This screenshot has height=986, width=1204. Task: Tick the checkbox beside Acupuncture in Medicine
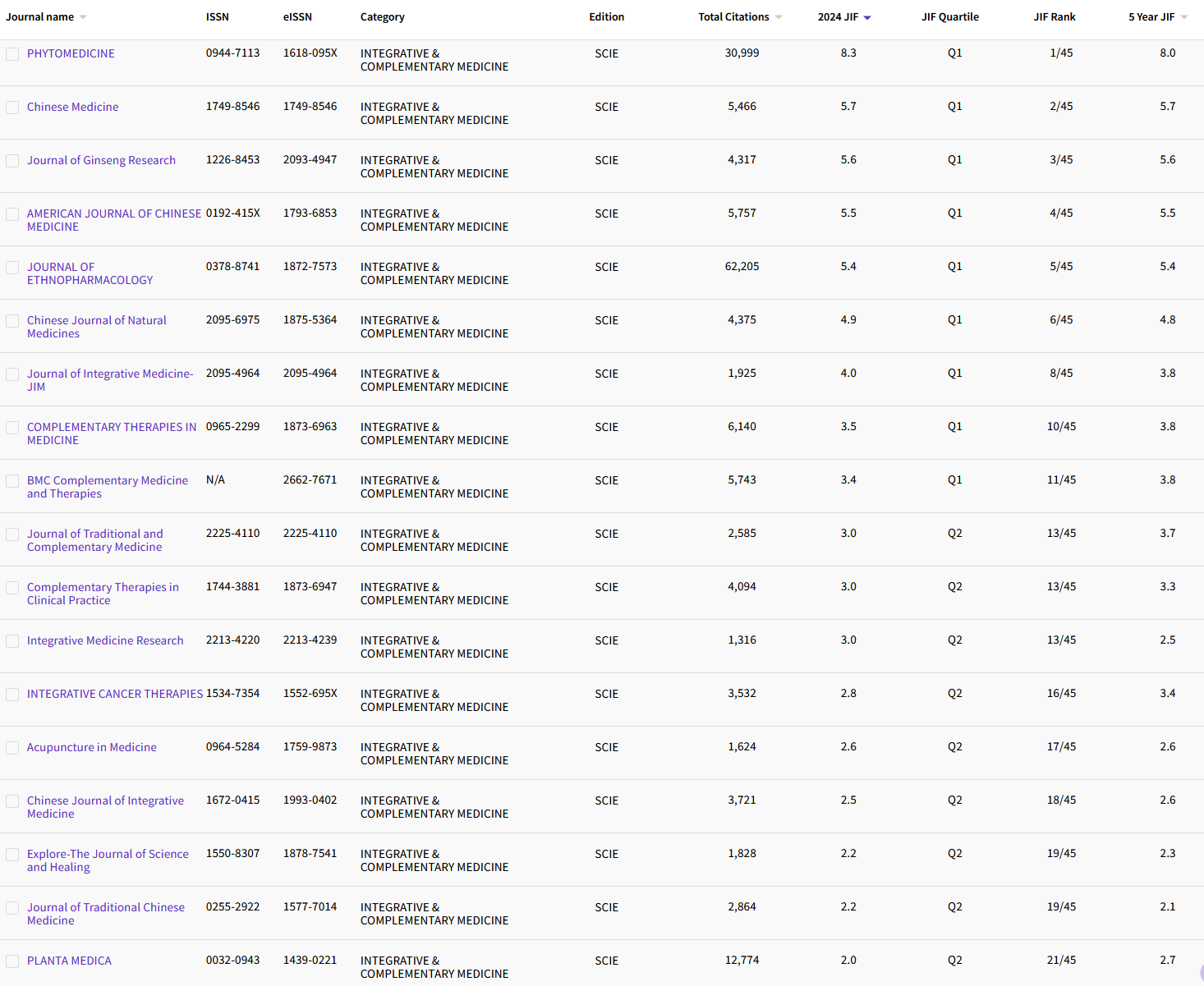(x=12, y=748)
